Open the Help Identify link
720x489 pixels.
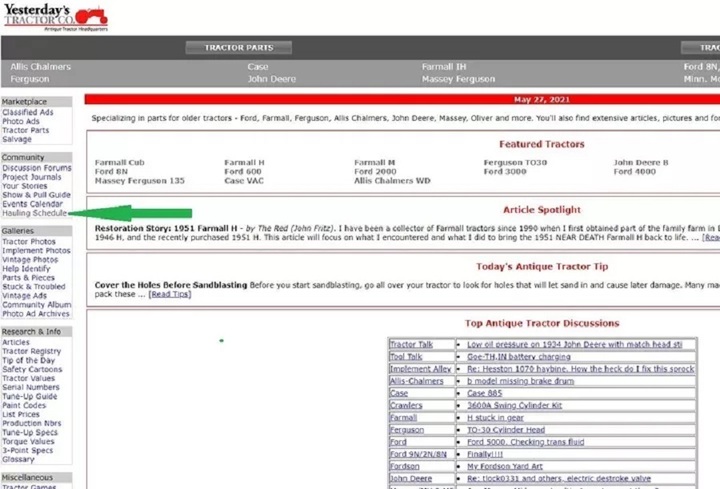pyautogui.click(x=26, y=269)
